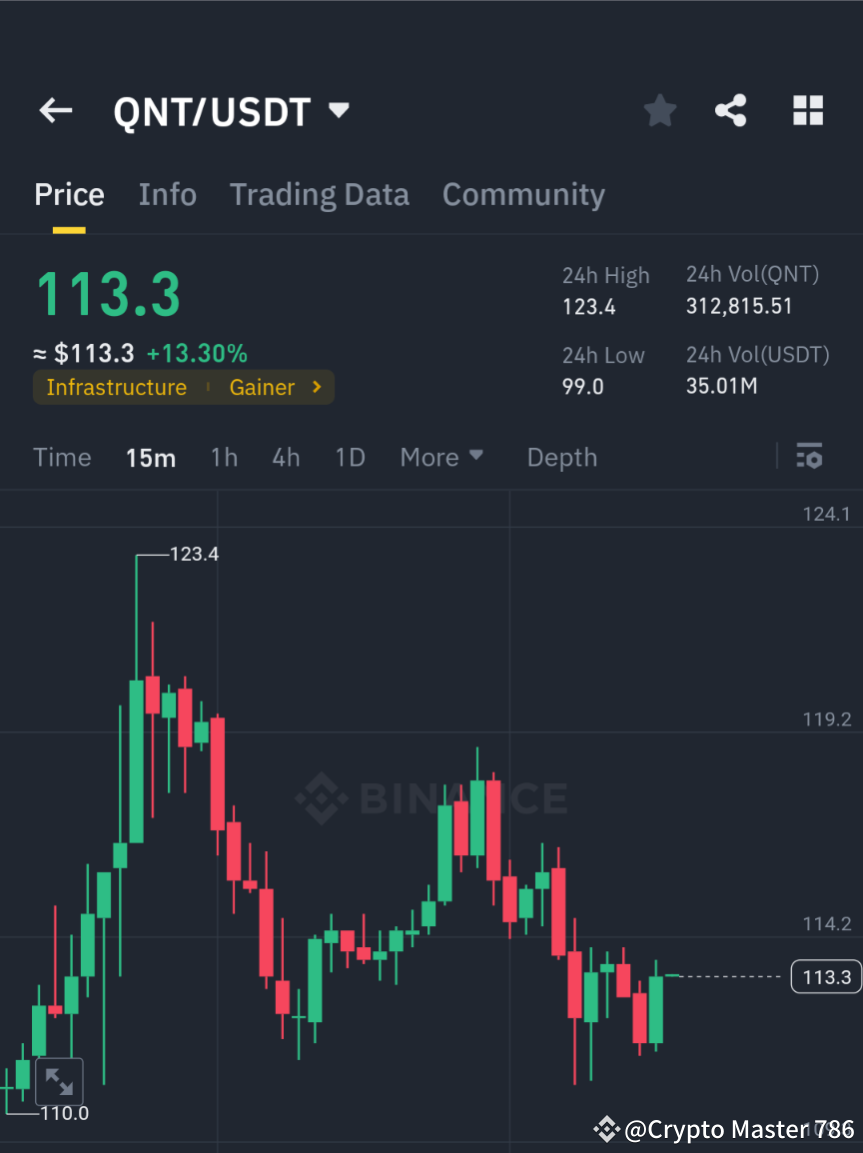The height and width of the screenshot is (1153, 863).
Task: Open the trading layout grid icon
Action: (807, 111)
